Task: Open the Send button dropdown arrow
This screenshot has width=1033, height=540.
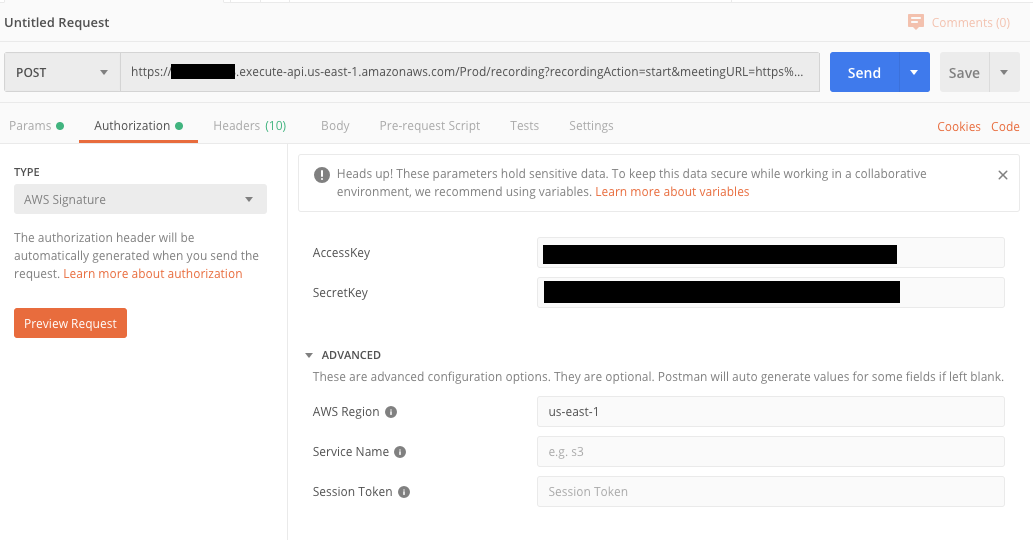Action: point(914,72)
